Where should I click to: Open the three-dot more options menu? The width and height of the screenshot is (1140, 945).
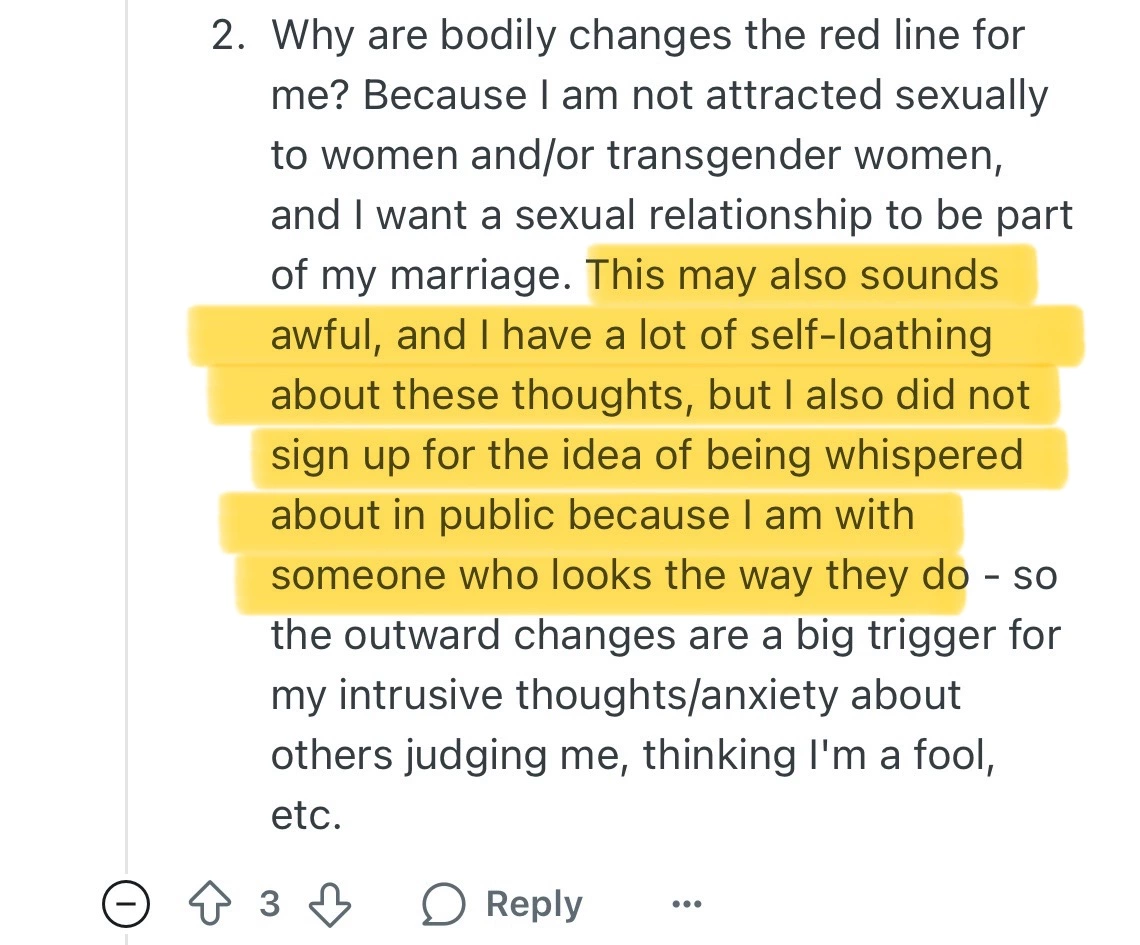pyautogui.click(x=687, y=904)
